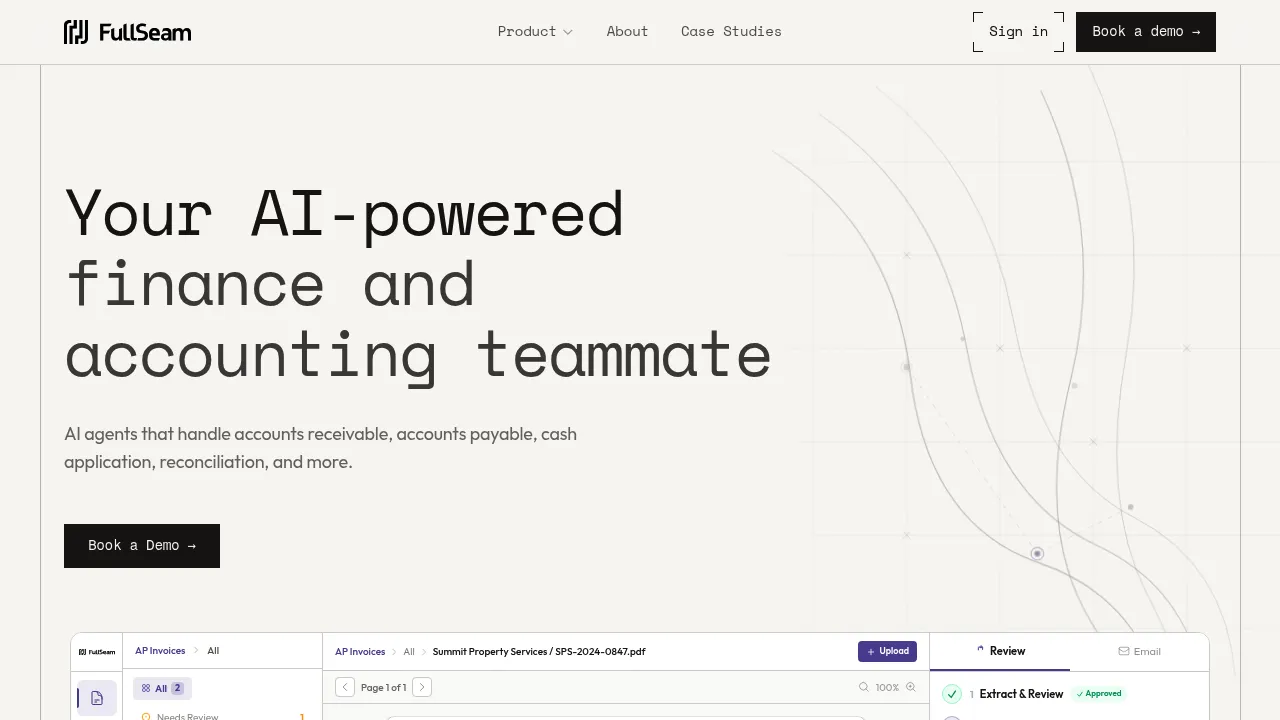
Task: Click the AP Invoices breadcrumb above the document viewer
Action: click(x=360, y=652)
